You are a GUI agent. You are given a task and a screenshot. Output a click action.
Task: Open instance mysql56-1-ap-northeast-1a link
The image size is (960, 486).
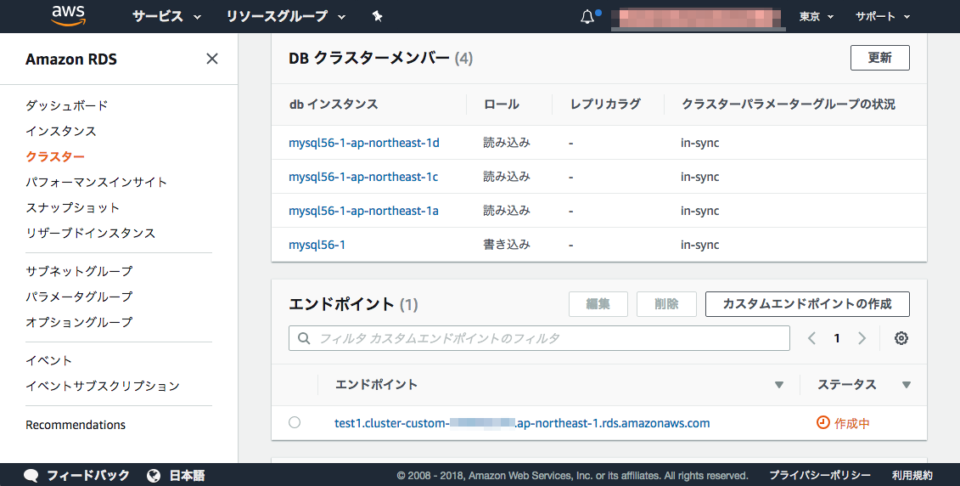[363, 211]
